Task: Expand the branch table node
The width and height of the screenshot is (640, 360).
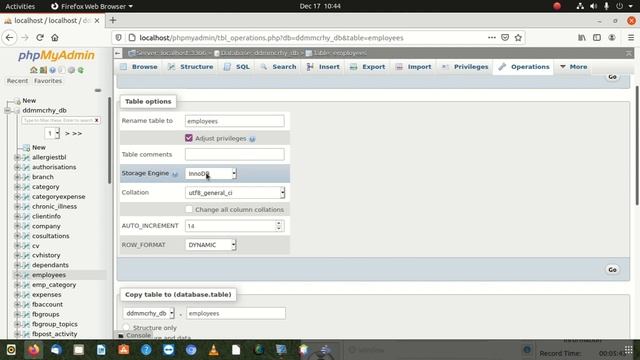Action: (17, 177)
